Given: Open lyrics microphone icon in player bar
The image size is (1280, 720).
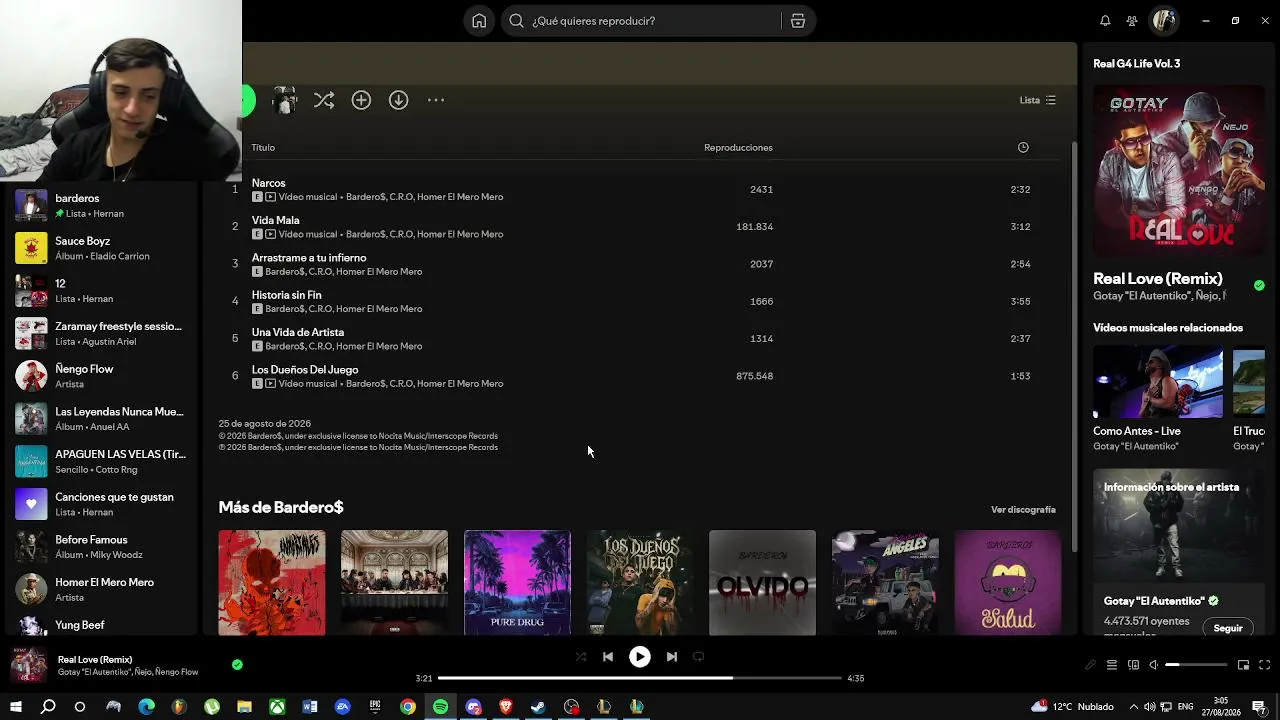Looking at the screenshot, I should click(1090, 665).
